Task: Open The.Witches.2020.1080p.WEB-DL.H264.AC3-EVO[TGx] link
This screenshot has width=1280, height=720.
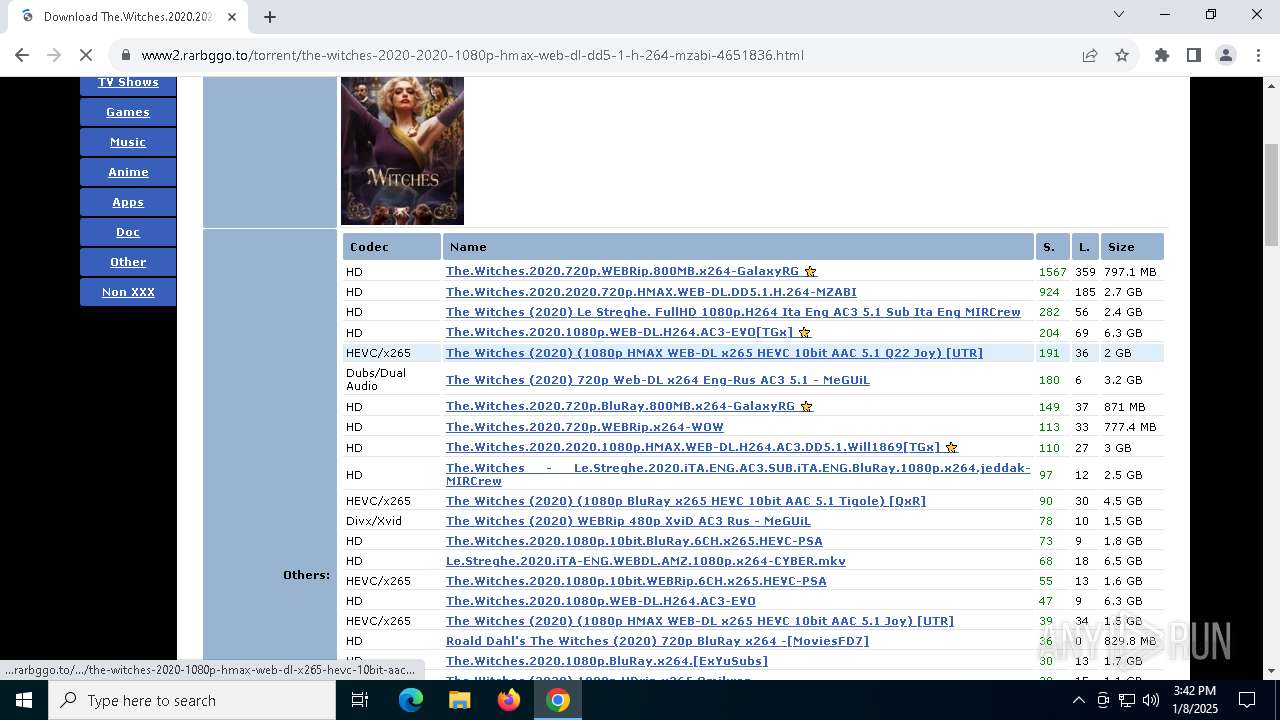Action: (x=619, y=332)
